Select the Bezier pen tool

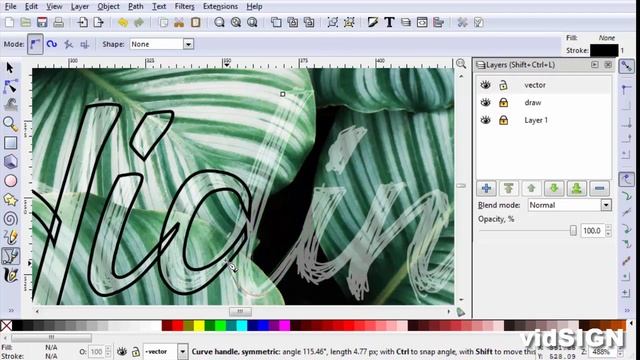pyautogui.click(x=10, y=256)
